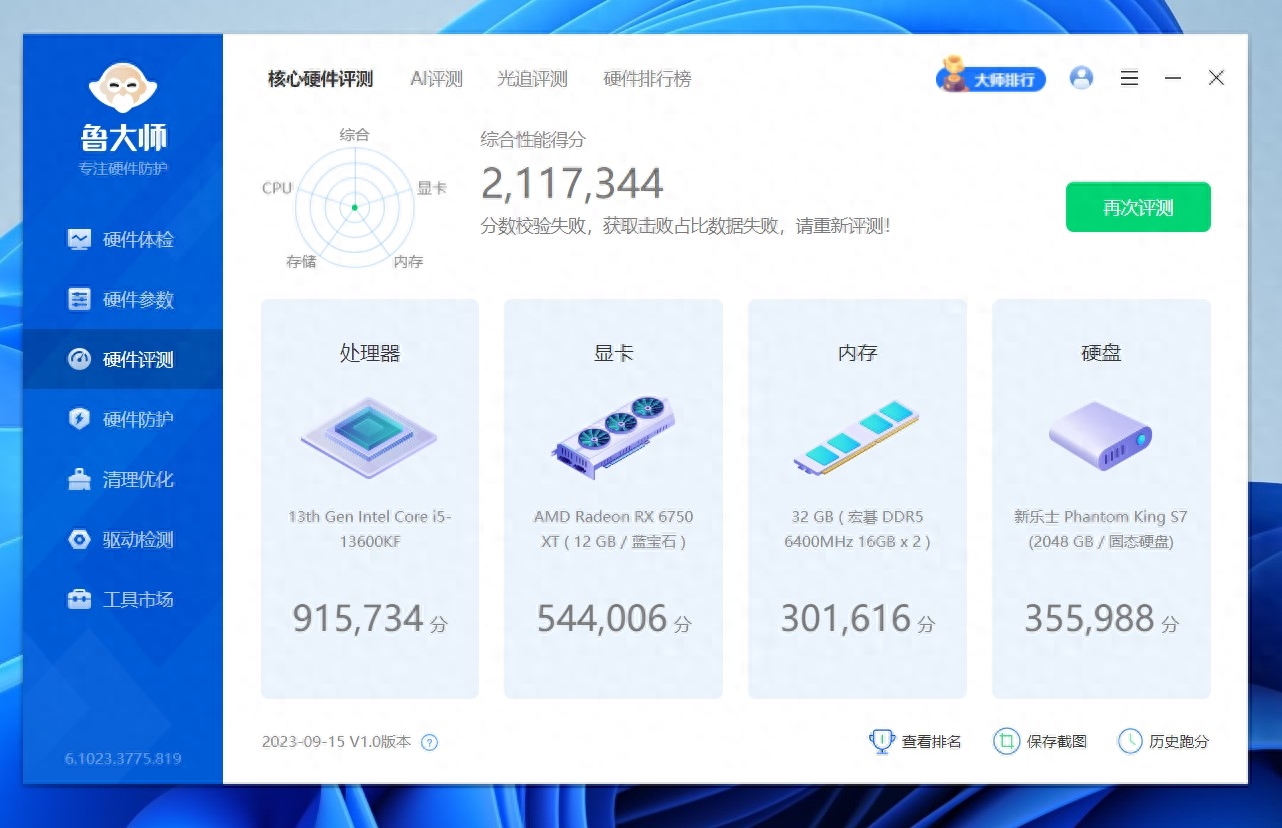Switch to 硬件排行榜 tab
The height and width of the screenshot is (828, 1282).
[x=647, y=79]
